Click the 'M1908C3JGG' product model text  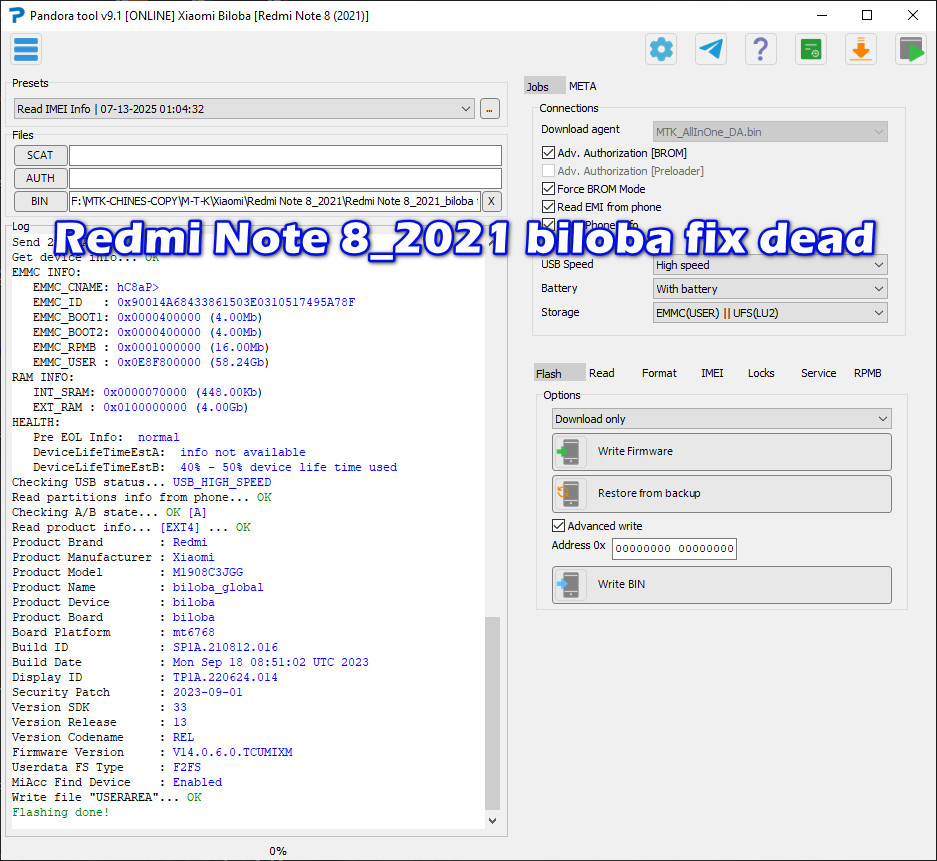click(x=208, y=572)
